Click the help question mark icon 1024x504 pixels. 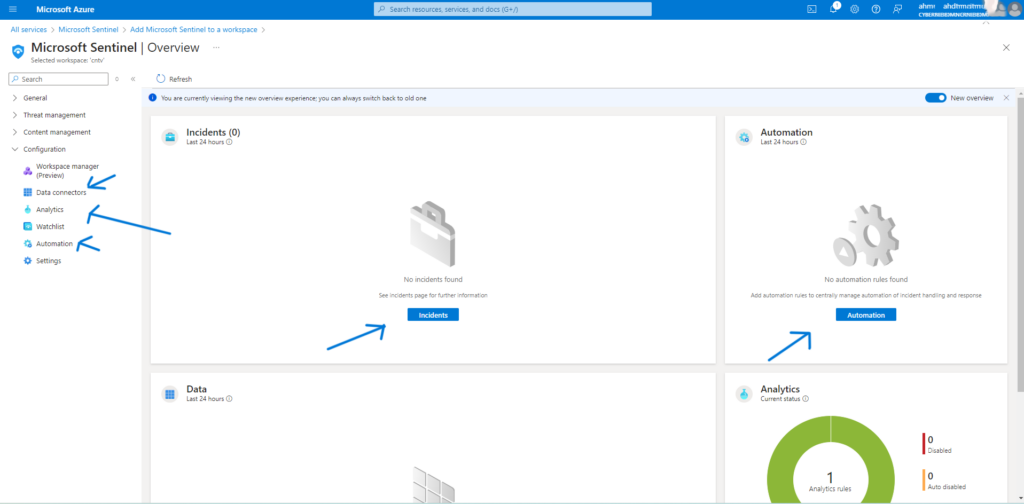(x=876, y=9)
